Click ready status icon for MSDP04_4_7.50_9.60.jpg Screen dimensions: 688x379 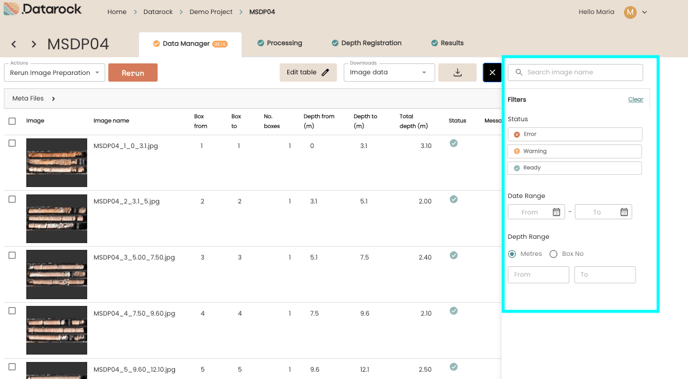[x=454, y=311]
